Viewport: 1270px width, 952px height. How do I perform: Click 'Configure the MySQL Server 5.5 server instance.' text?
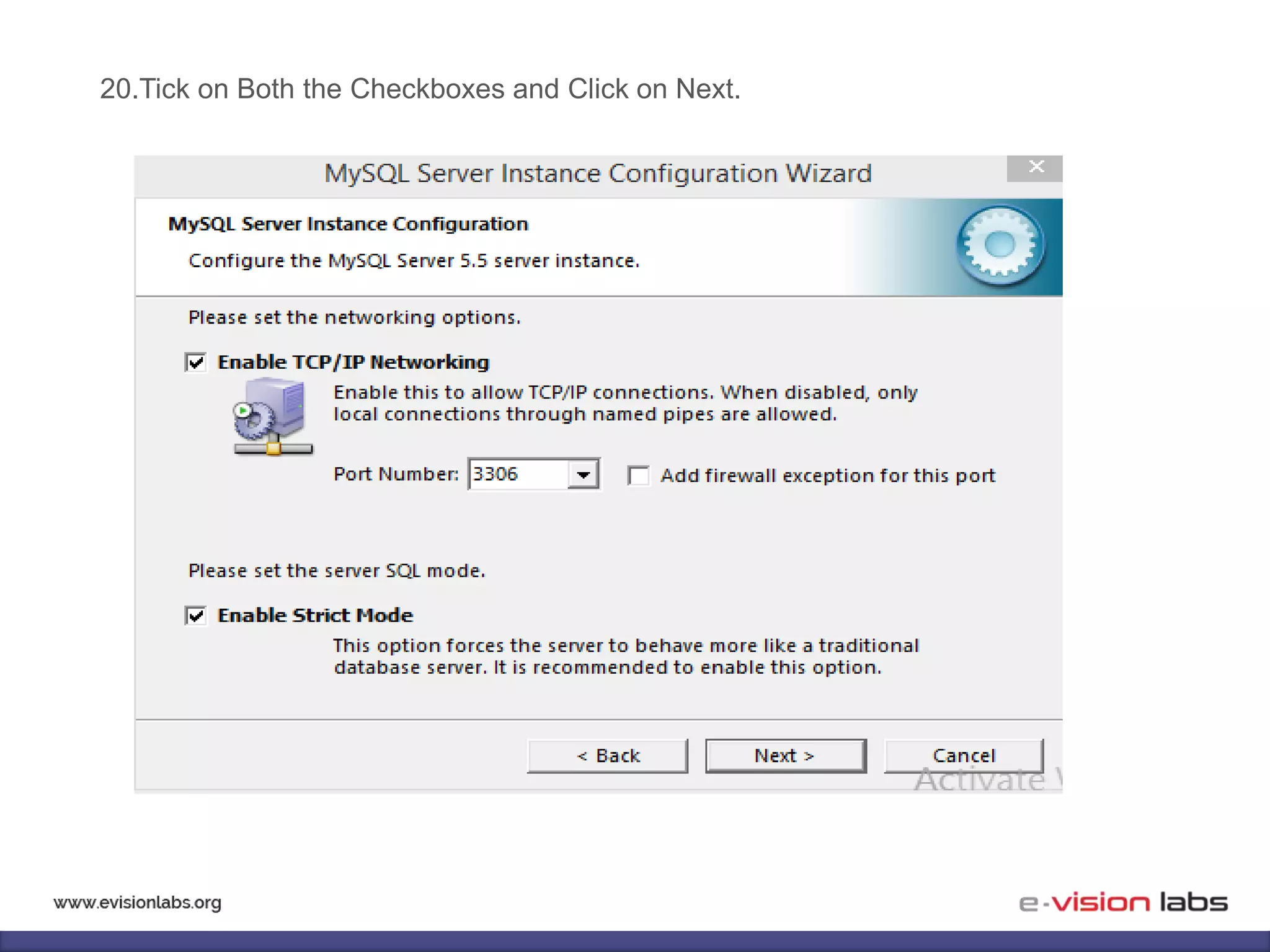tap(414, 261)
